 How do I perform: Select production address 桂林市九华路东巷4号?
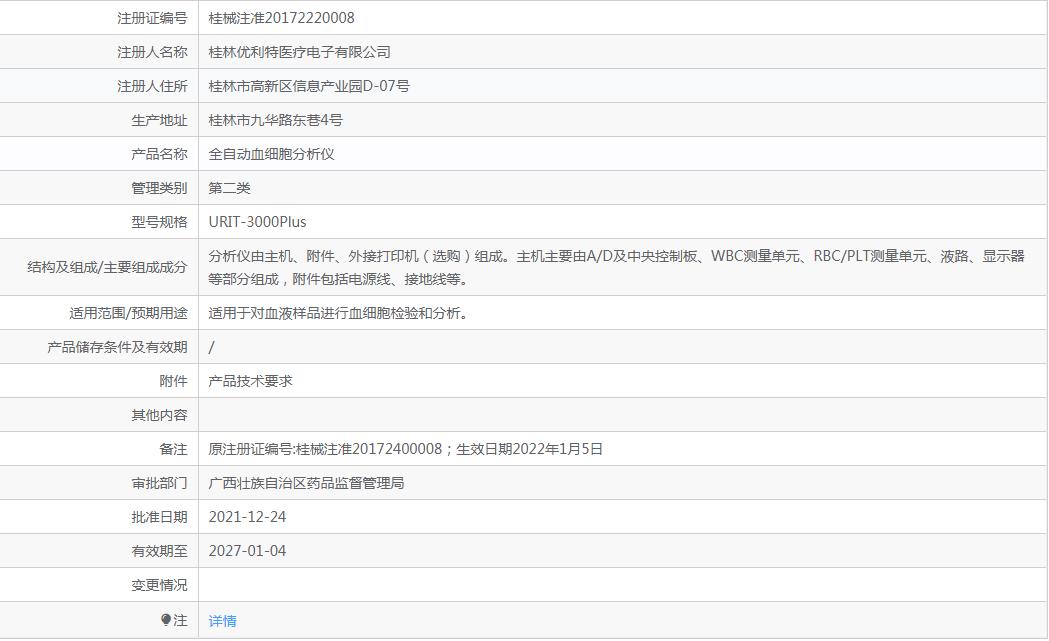tap(275, 120)
